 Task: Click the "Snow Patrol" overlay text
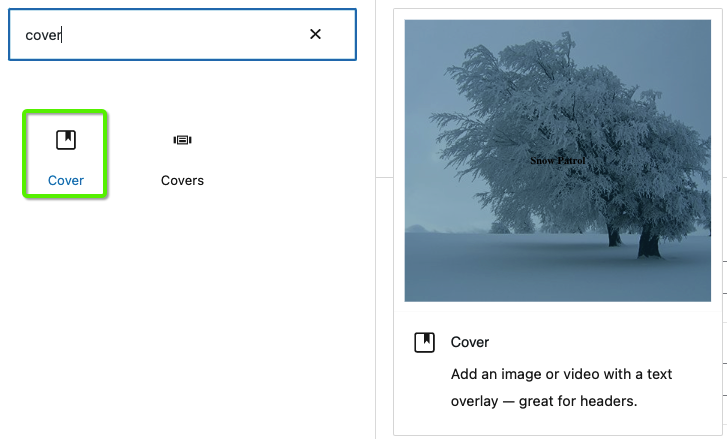557,161
